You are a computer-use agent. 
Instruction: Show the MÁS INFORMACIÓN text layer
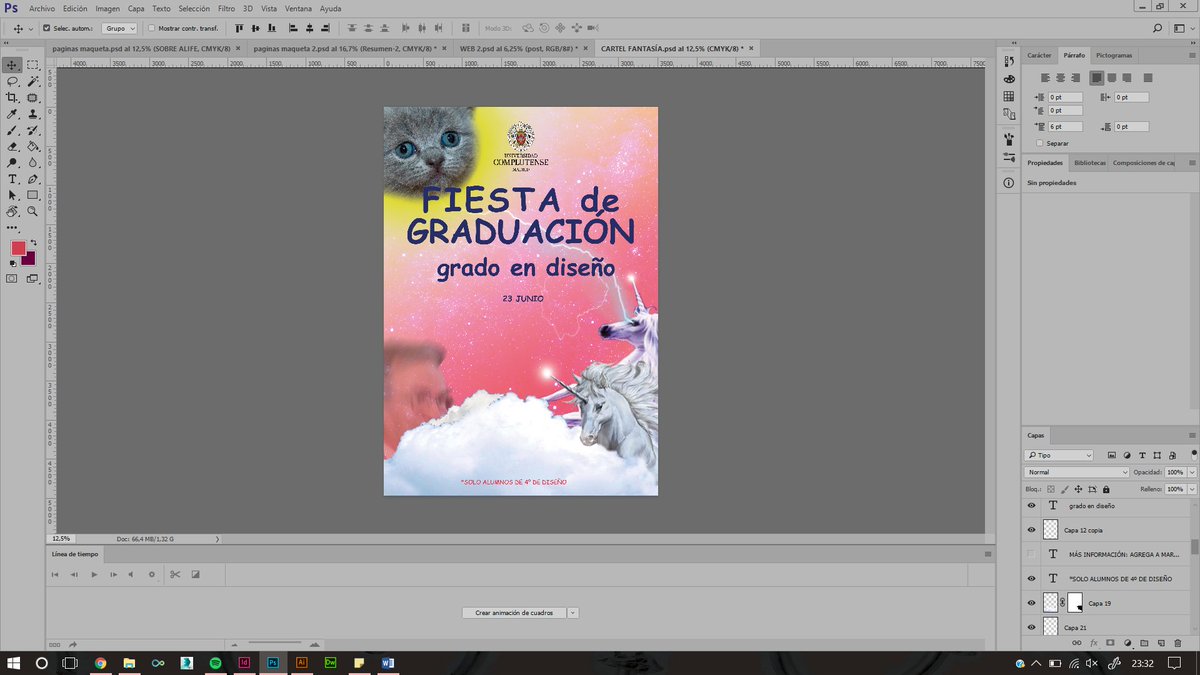1032,554
